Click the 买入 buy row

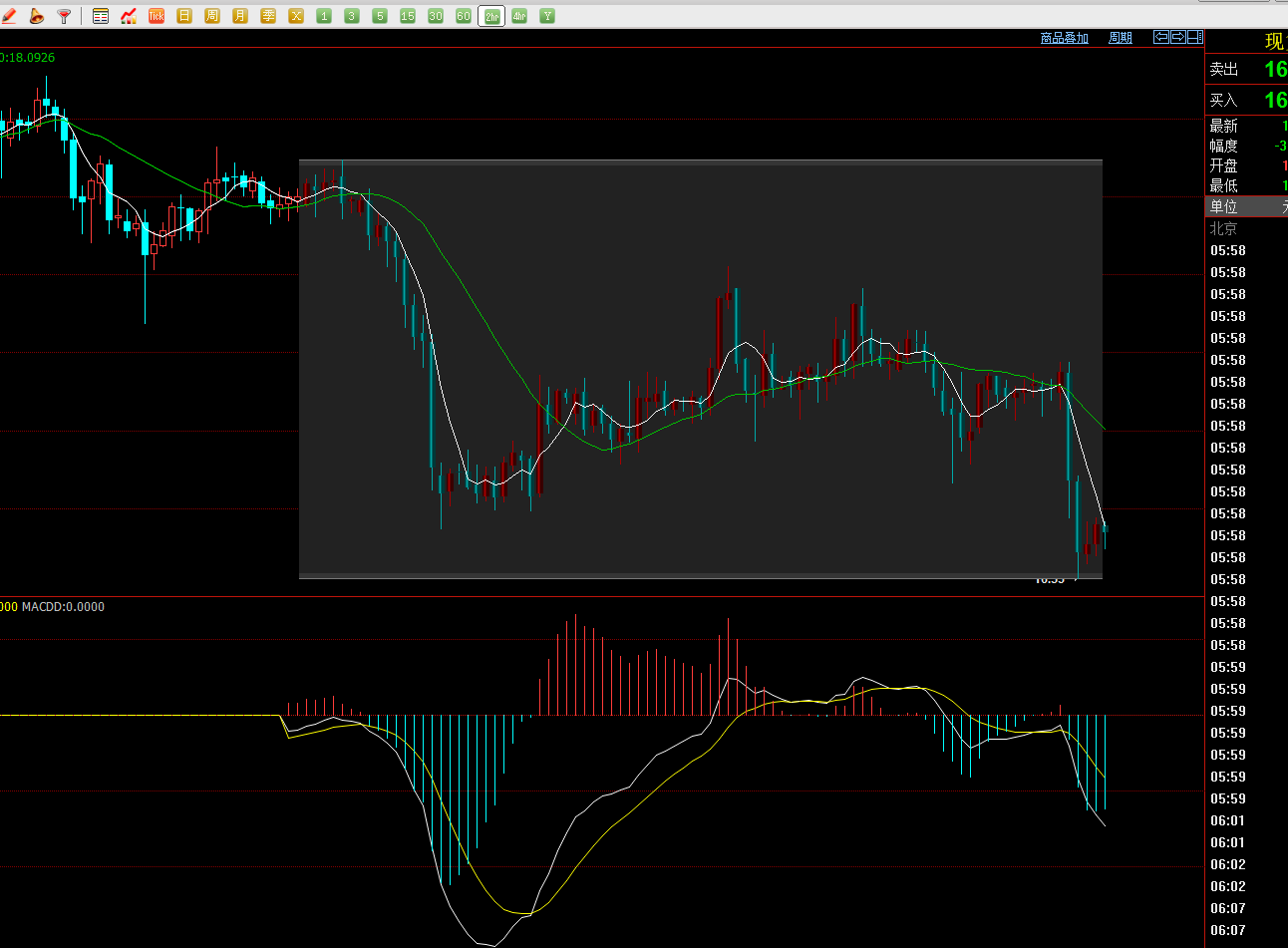(1246, 100)
